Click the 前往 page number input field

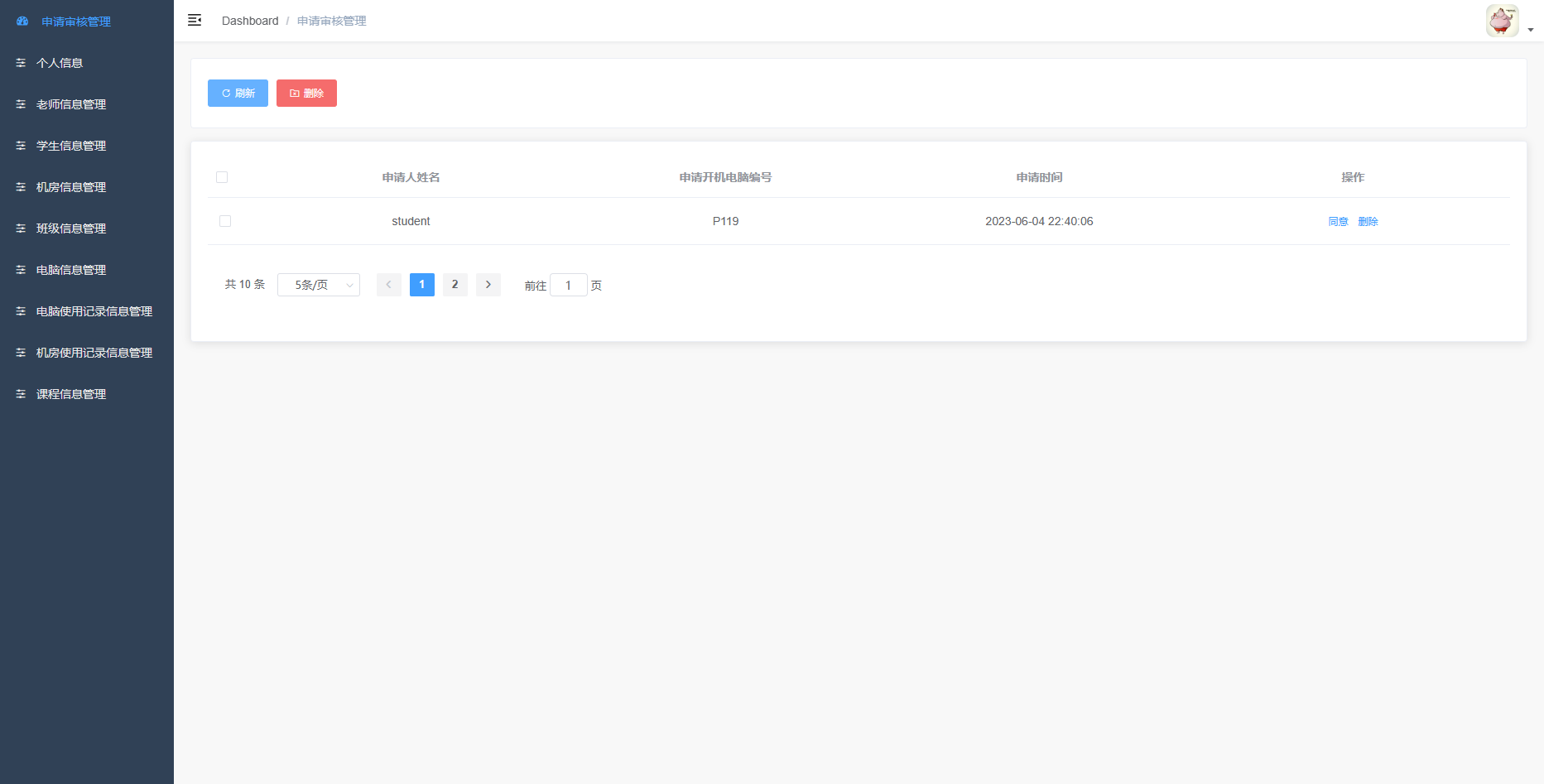pyautogui.click(x=569, y=286)
